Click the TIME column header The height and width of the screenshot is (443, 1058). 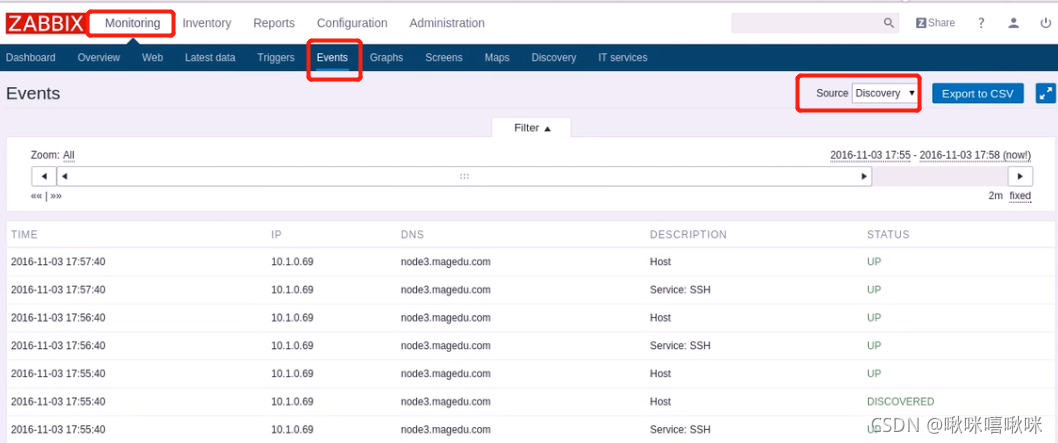24,235
